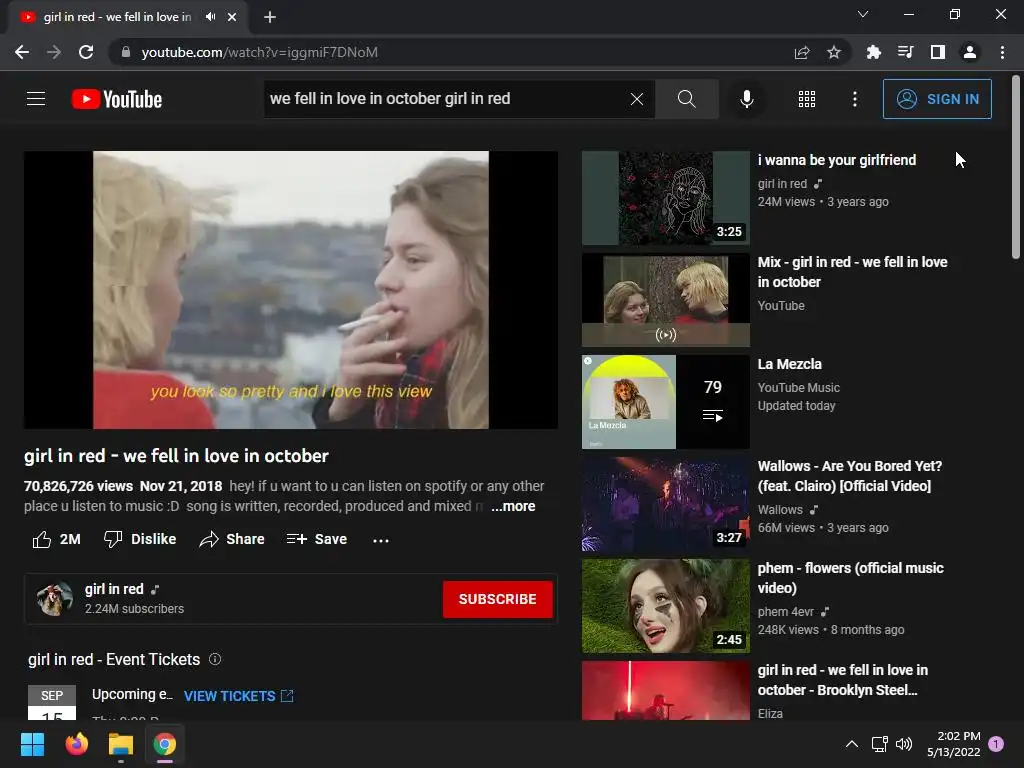
Task: Follow the VIEW TICKETS link
Action: click(238, 696)
